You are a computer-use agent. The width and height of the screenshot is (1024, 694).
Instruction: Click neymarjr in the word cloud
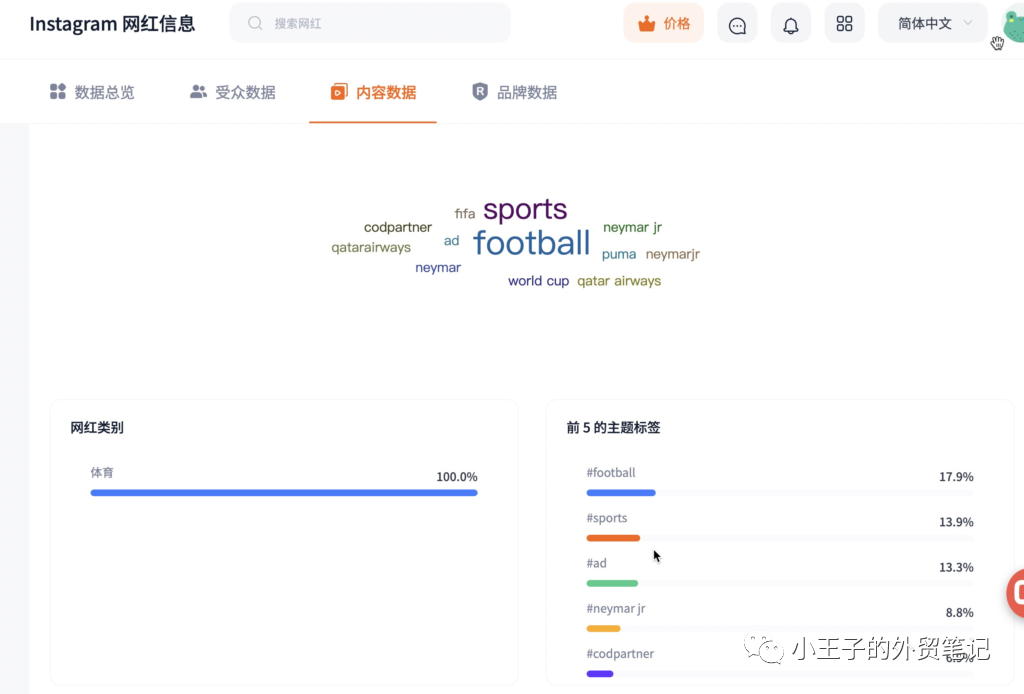(x=673, y=254)
